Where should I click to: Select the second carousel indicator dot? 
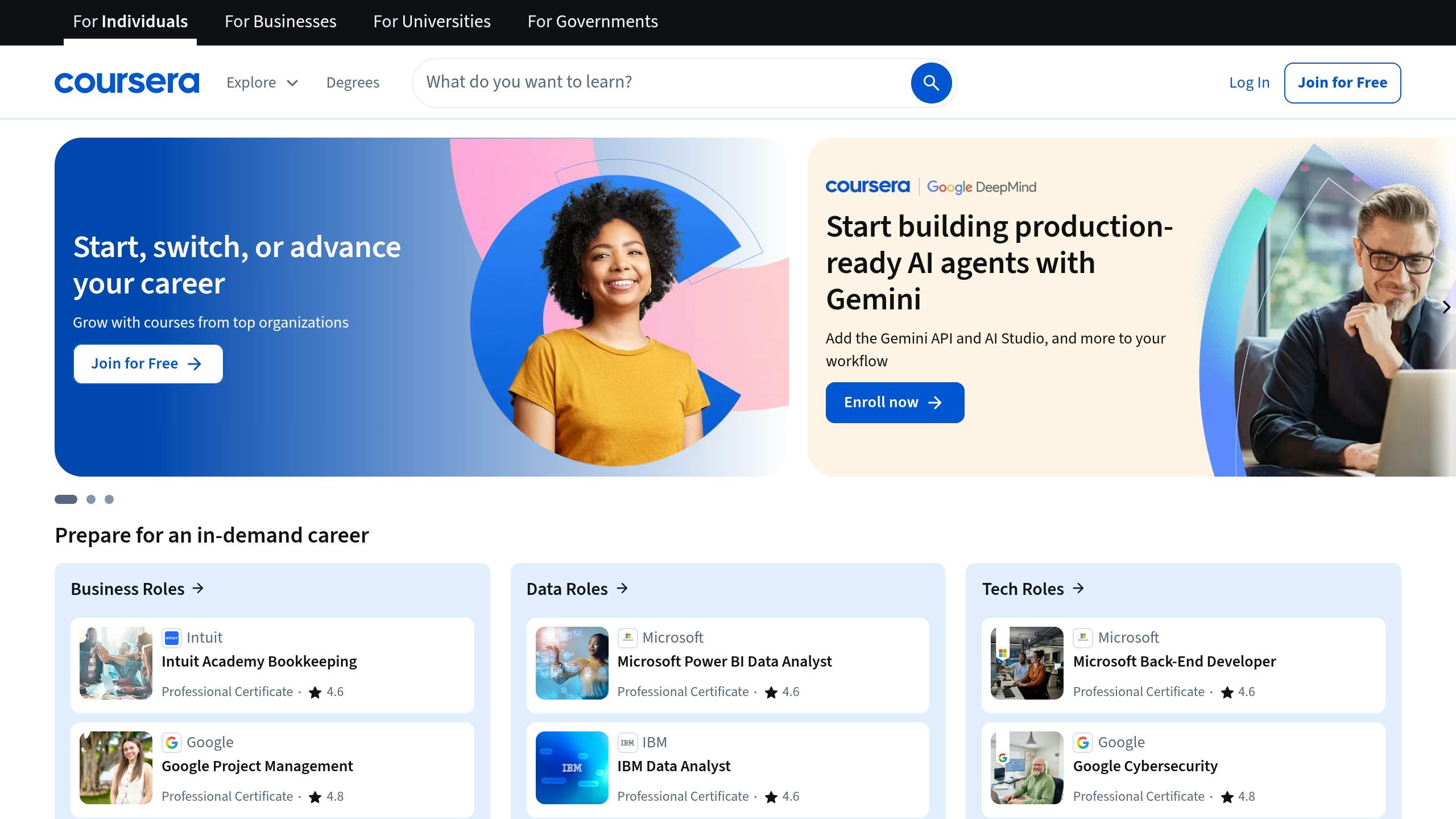tap(91, 499)
